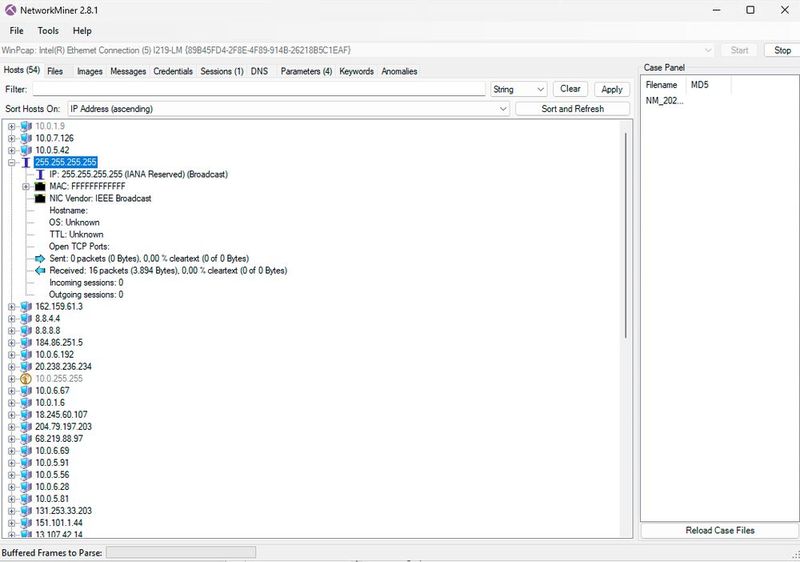Click the host icon next to 204.79.197.203
This screenshot has height=562, width=800.
[26, 427]
